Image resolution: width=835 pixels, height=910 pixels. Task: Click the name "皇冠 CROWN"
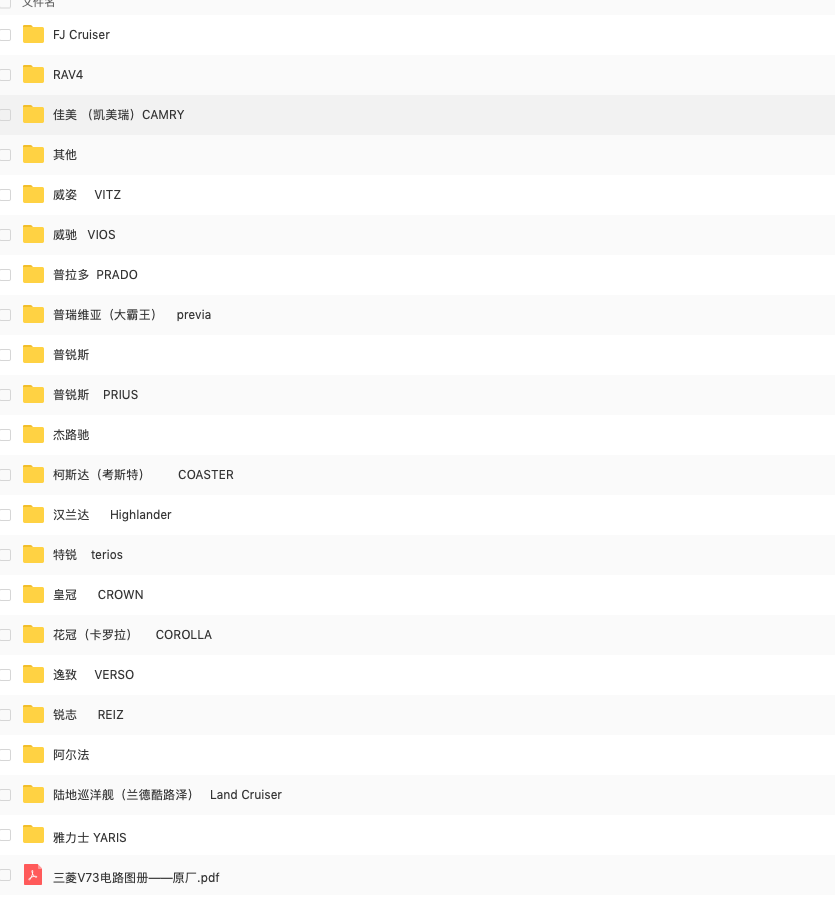98,595
